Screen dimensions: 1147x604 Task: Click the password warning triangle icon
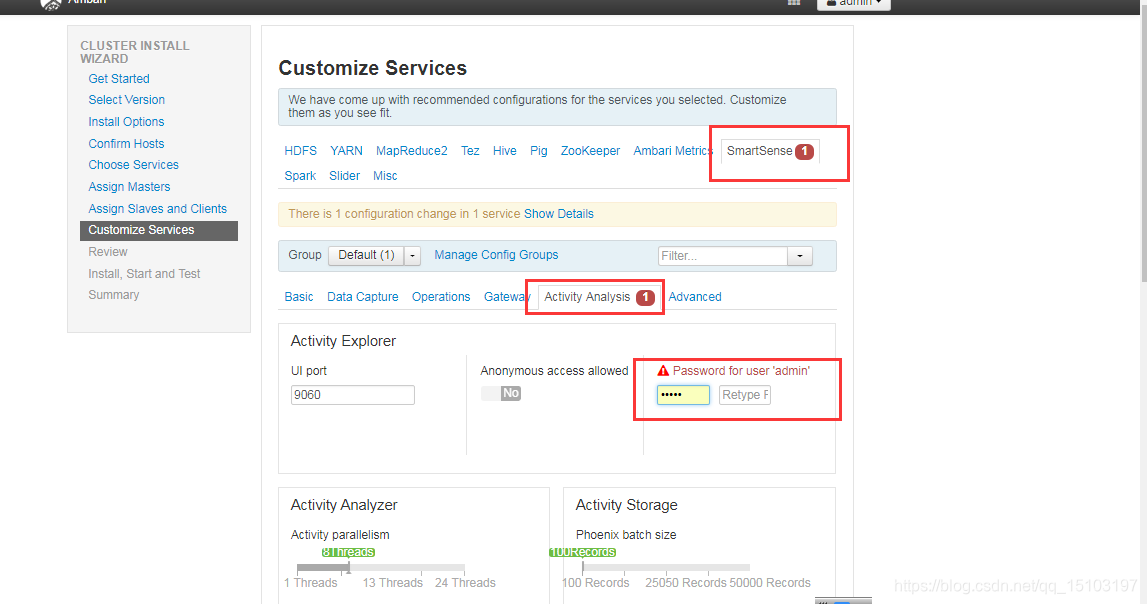(x=663, y=371)
